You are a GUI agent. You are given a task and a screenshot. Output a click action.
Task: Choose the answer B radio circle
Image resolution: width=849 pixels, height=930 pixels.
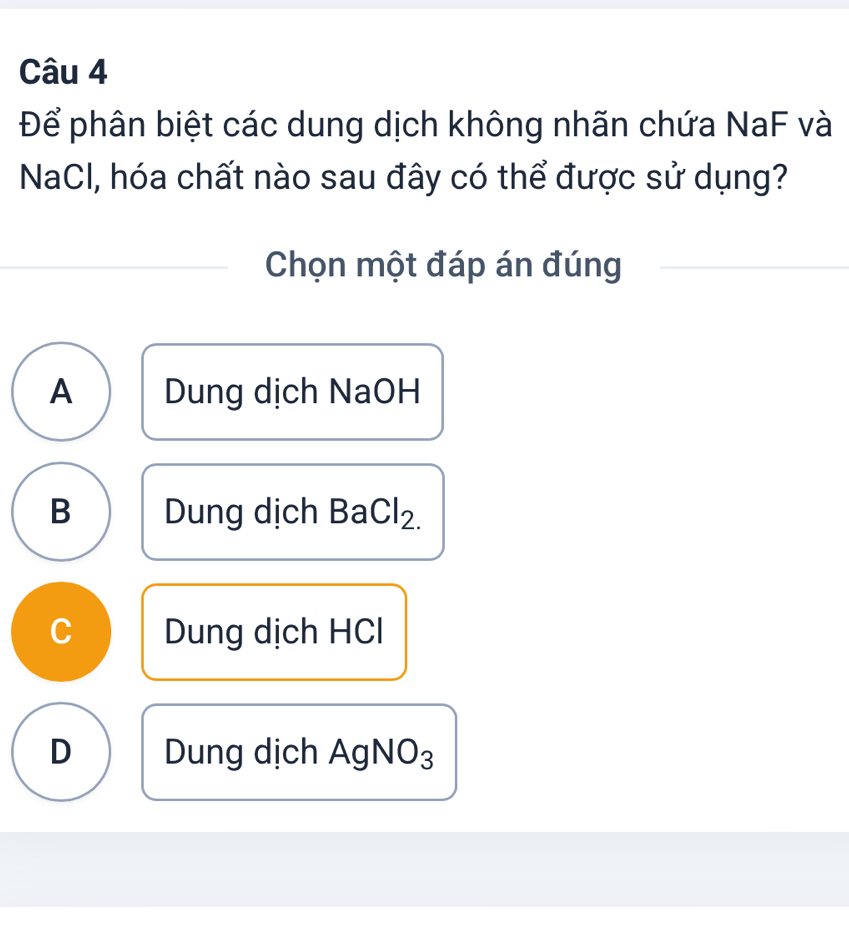(61, 512)
